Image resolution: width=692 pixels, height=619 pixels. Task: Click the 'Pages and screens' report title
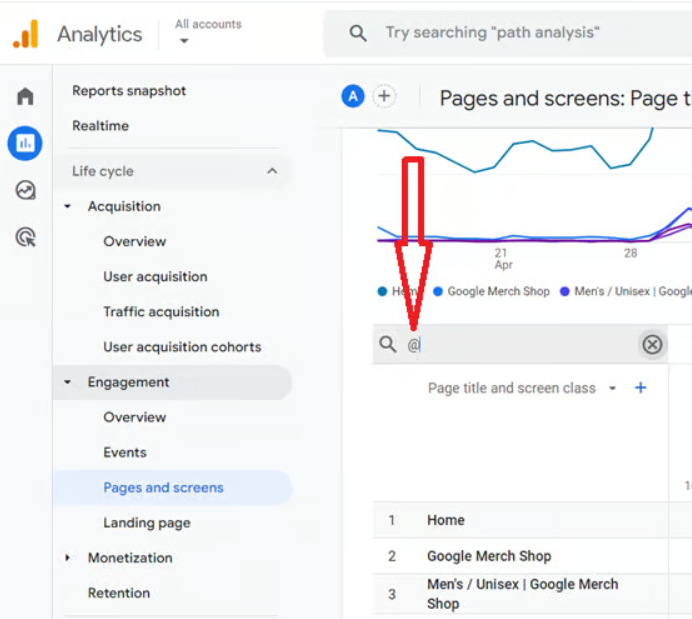(566, 98)
